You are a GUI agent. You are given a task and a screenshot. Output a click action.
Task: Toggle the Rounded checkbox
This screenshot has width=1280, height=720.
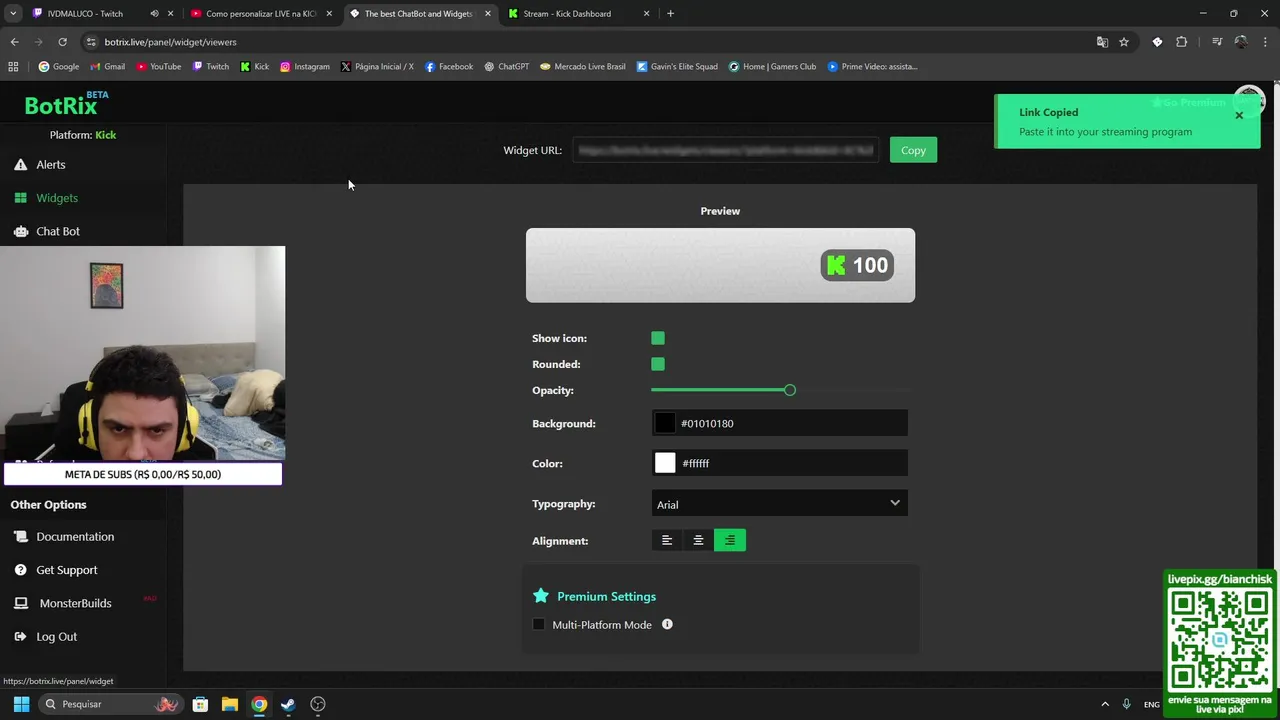[658, 364]
